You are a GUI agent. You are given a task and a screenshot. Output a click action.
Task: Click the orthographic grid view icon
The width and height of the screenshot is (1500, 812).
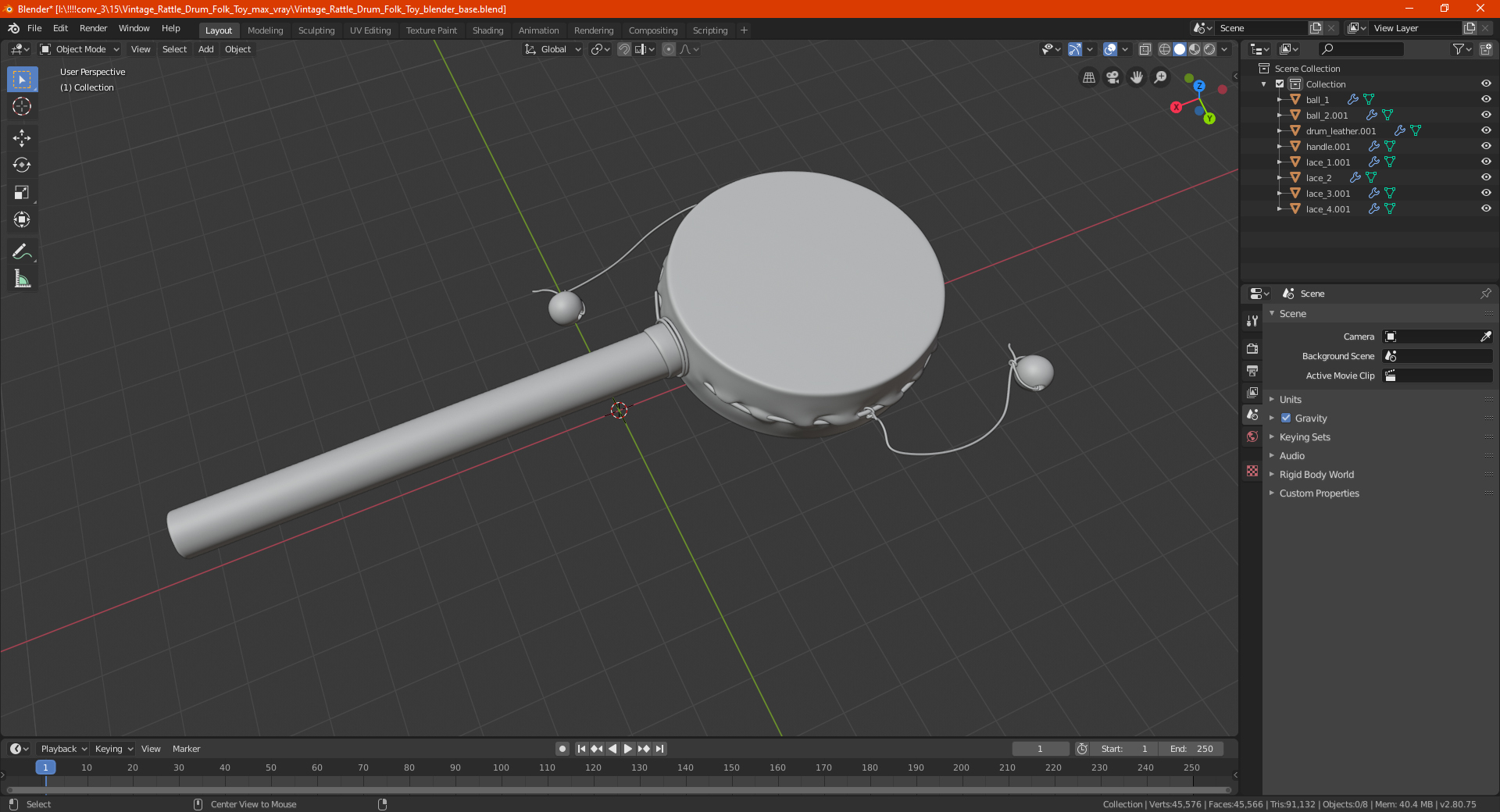click(1088, 77)
